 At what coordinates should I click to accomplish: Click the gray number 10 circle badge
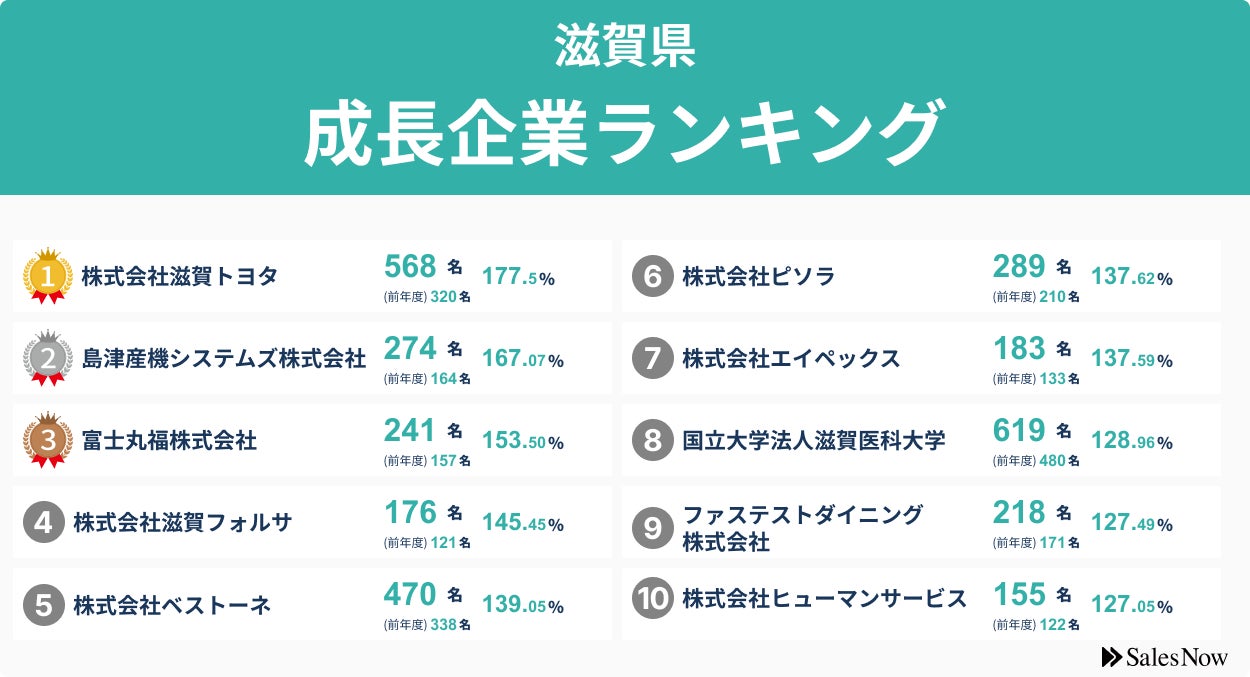(652, 599)
